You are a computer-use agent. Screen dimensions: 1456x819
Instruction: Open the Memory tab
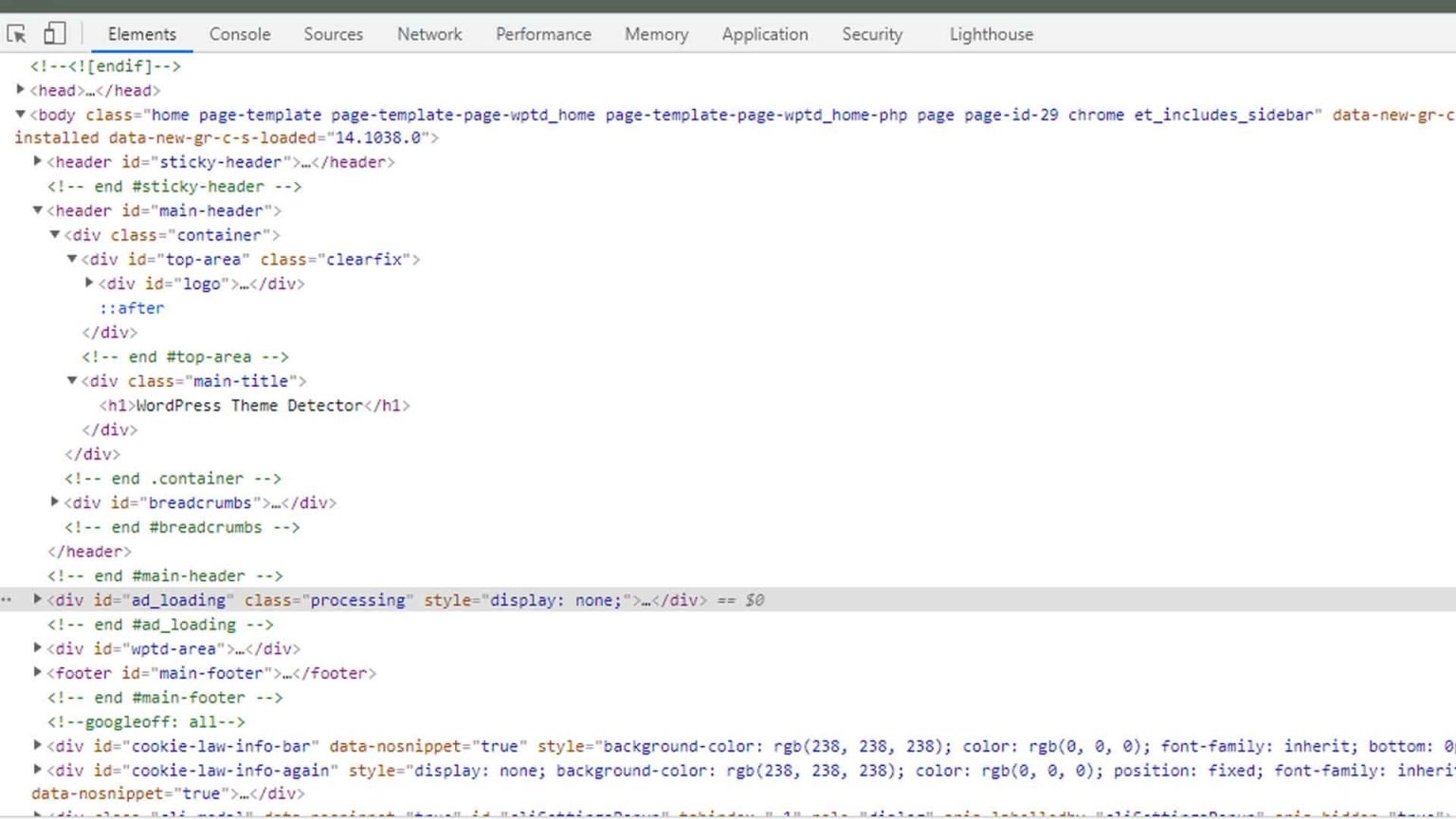pos(656,34)
